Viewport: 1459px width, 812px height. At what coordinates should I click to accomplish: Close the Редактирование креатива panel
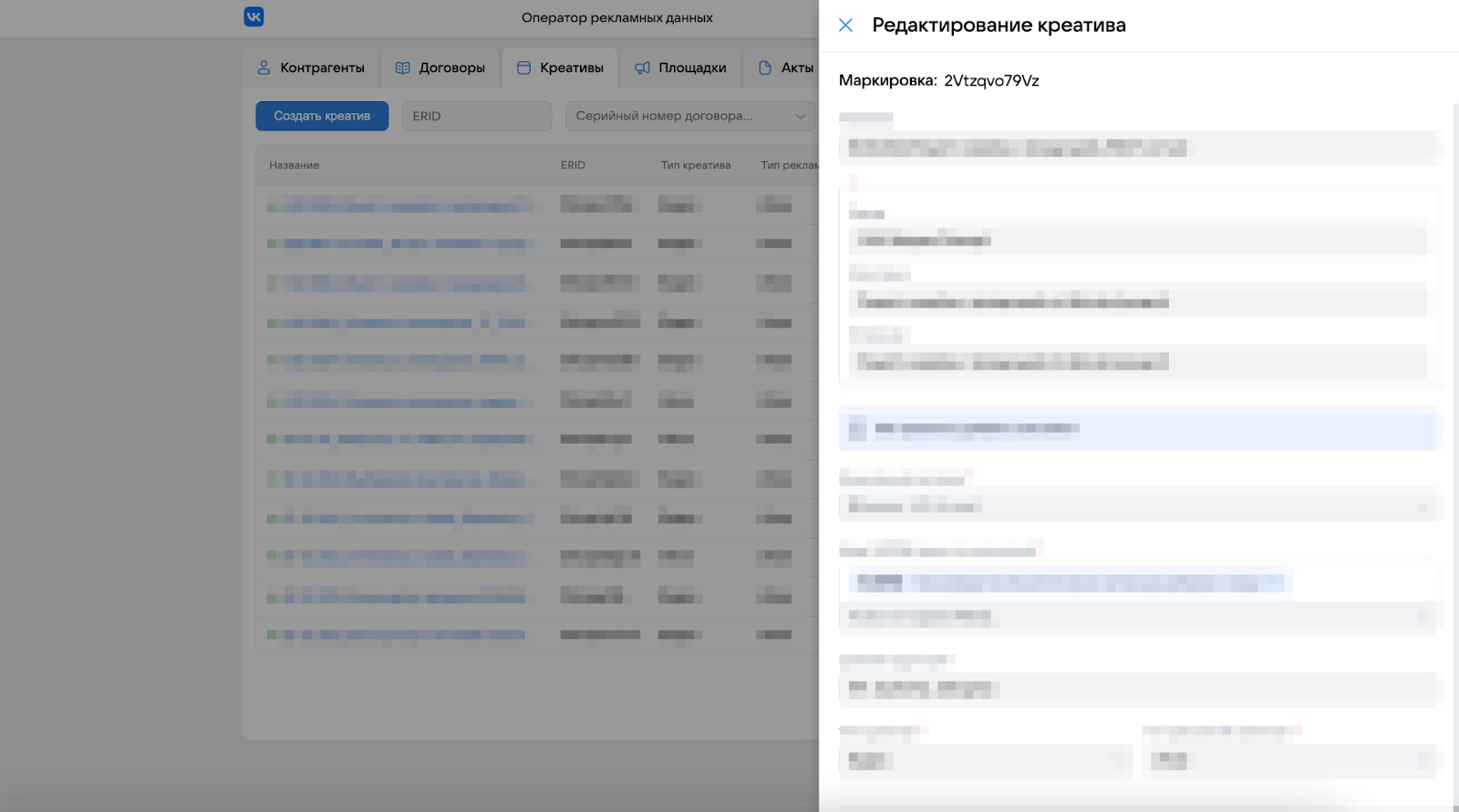coord(845,26)
